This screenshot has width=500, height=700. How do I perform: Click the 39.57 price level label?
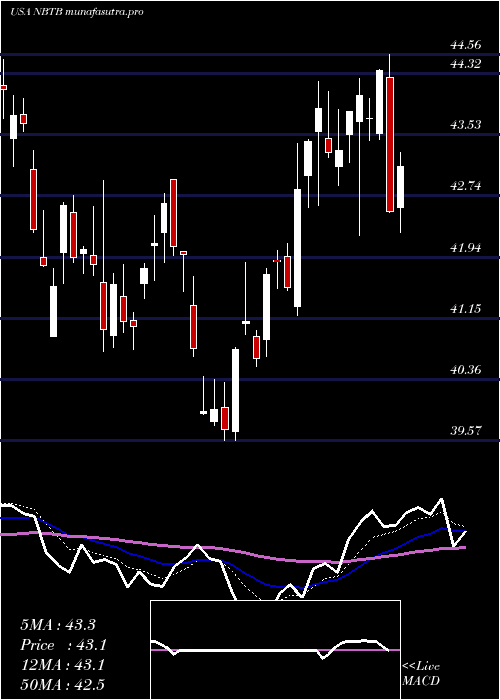466,431
